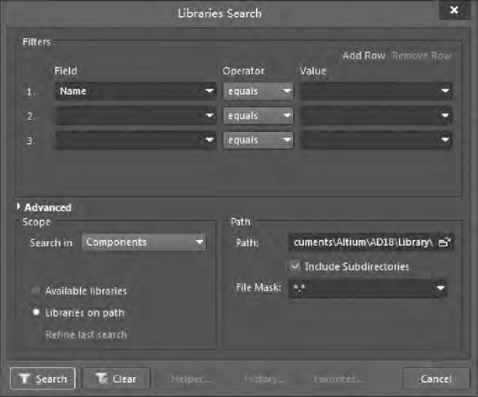
Task: Click the Clear button
Action: click(117, 379)
